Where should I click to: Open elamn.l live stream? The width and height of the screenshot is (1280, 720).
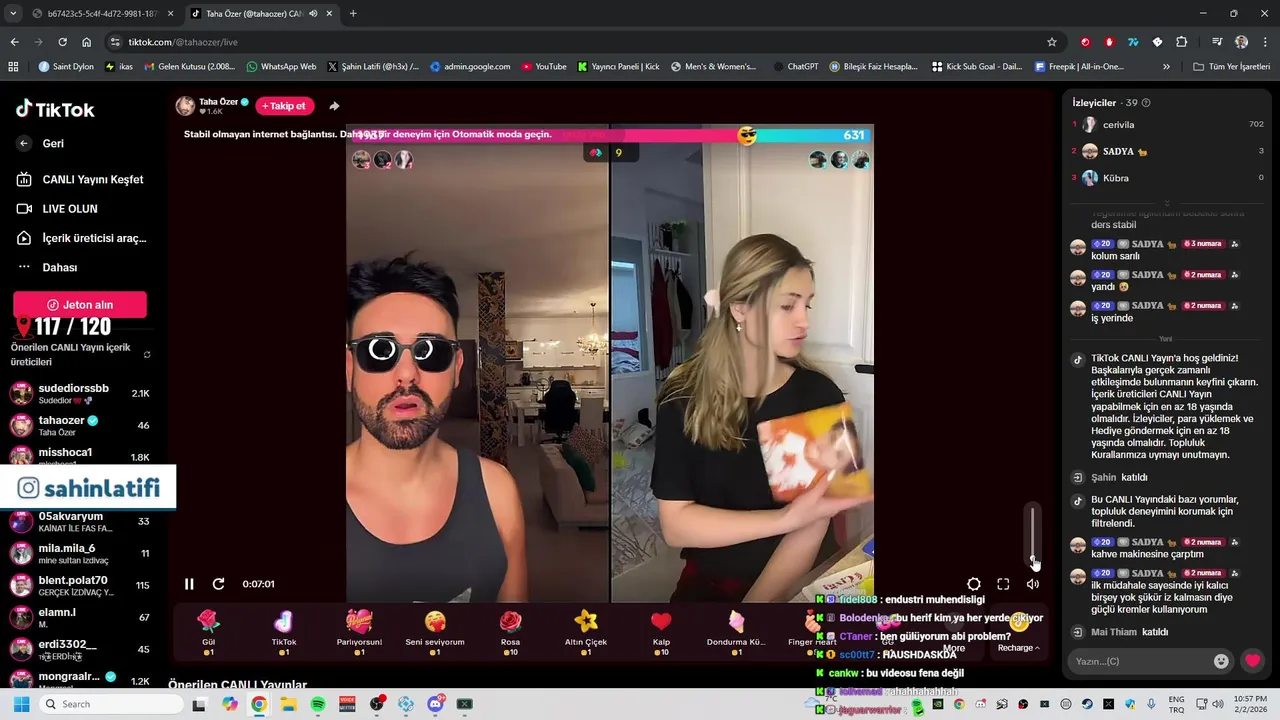80,617
